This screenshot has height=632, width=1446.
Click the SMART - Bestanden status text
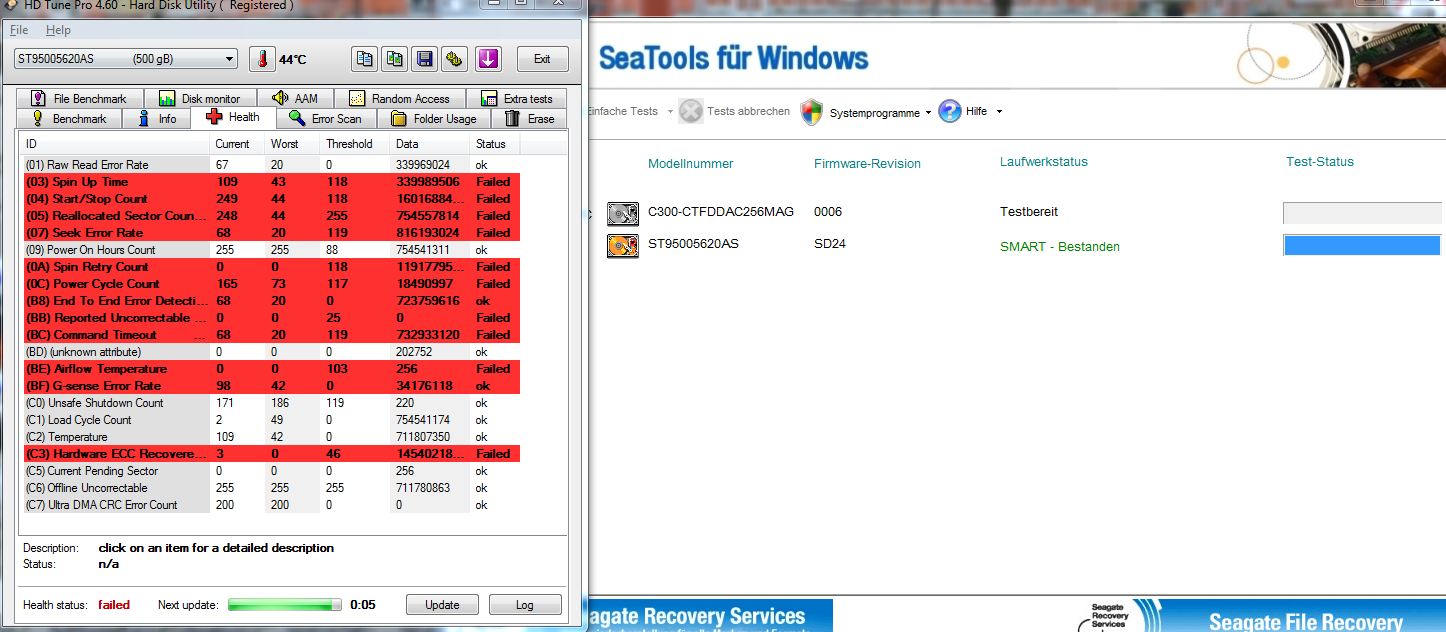coord(1059,246)
